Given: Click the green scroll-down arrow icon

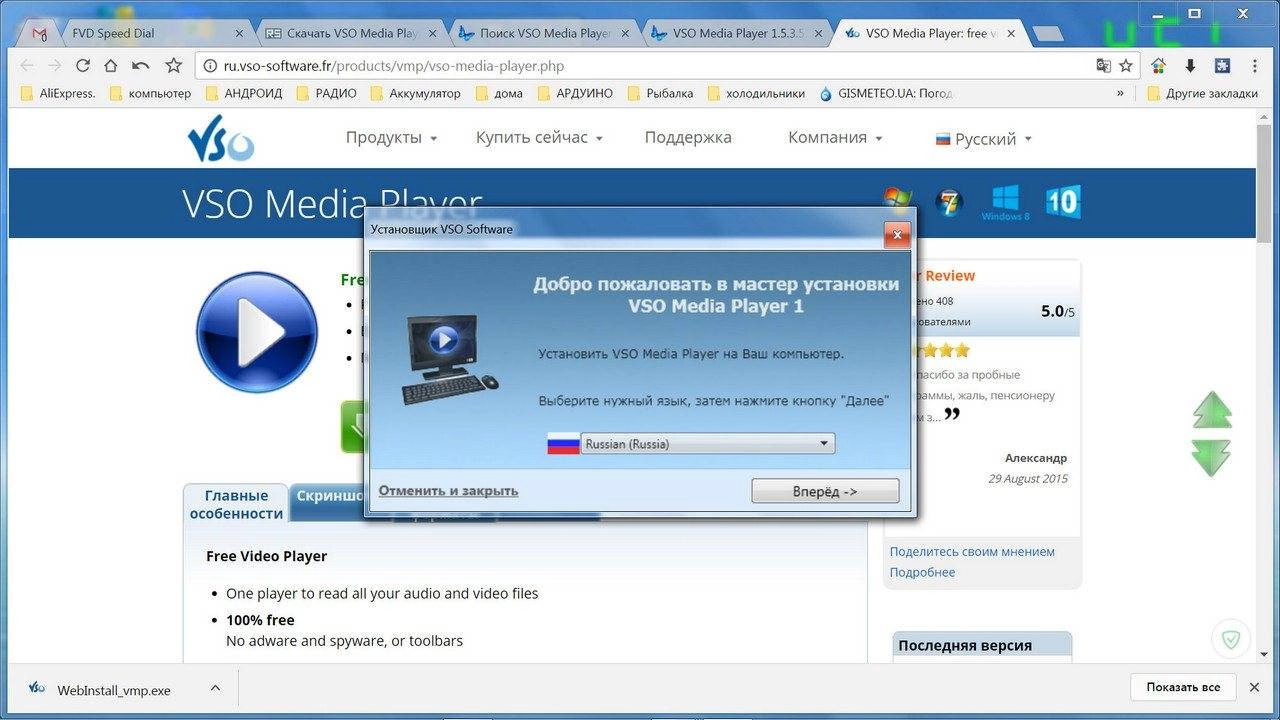Looking at the screenshot, I should pyautogui.click(x=1211, y=458).
